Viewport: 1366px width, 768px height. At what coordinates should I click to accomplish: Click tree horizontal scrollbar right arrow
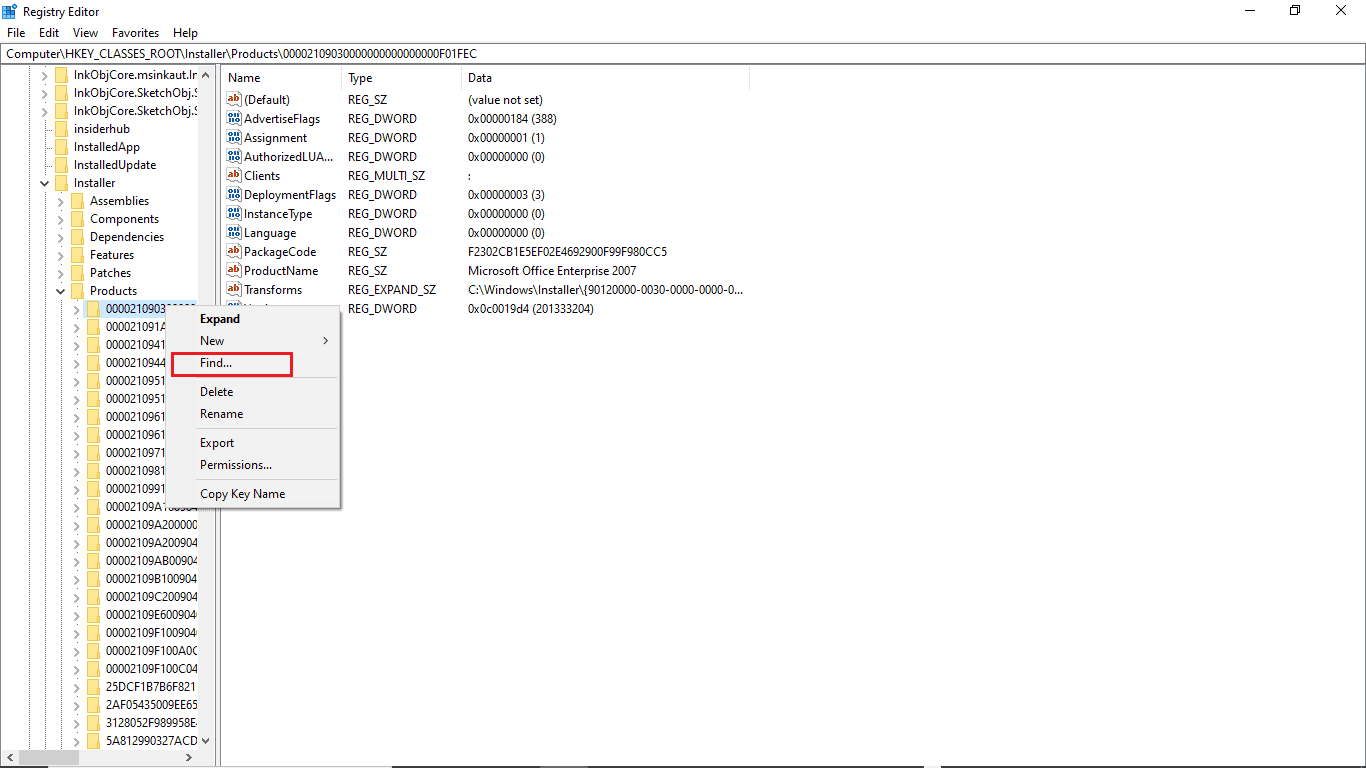[x=189, y=758]
